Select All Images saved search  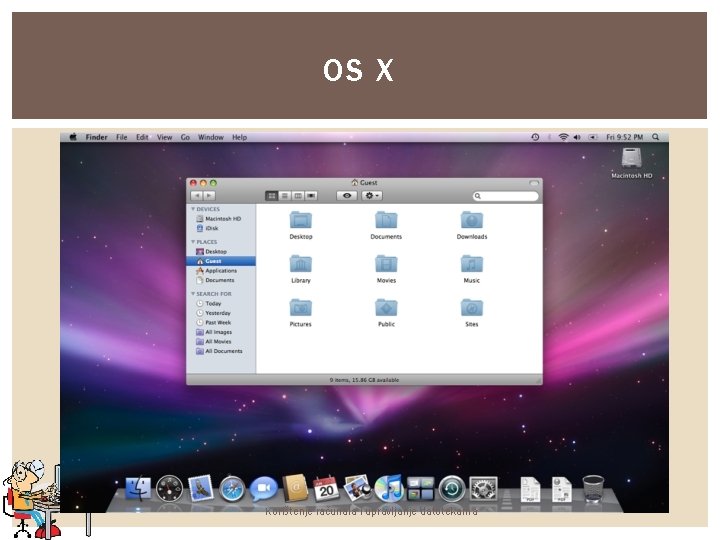[221, 332]
